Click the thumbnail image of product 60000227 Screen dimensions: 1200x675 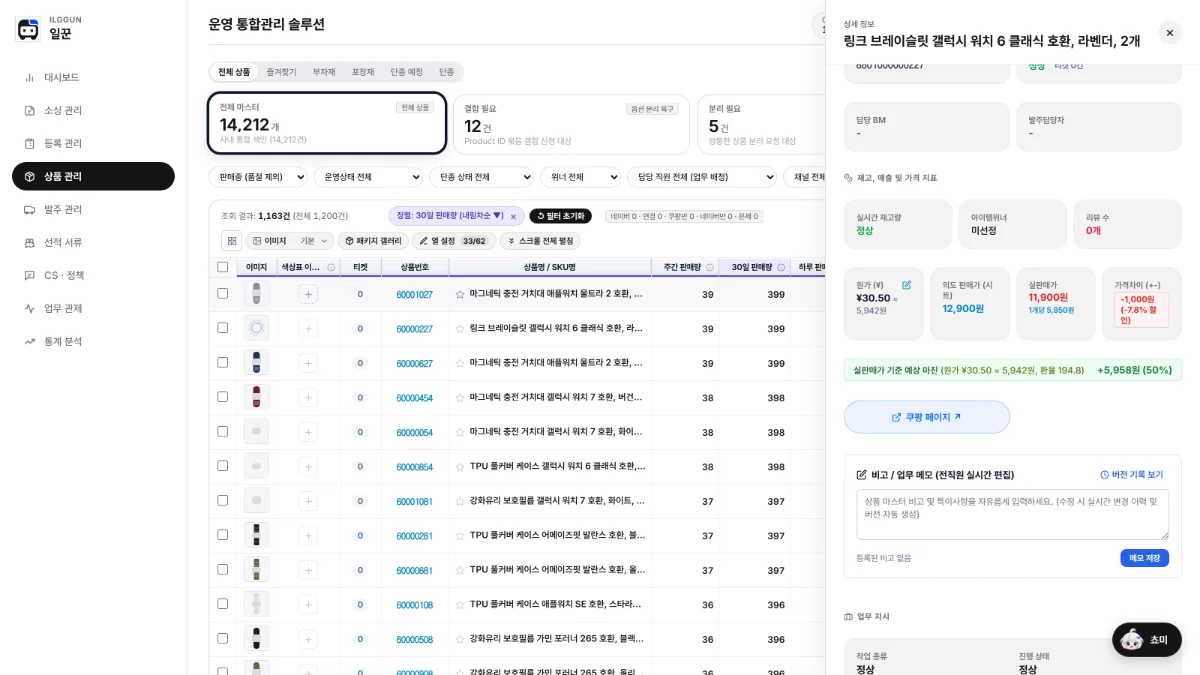[x=257, y=328]
